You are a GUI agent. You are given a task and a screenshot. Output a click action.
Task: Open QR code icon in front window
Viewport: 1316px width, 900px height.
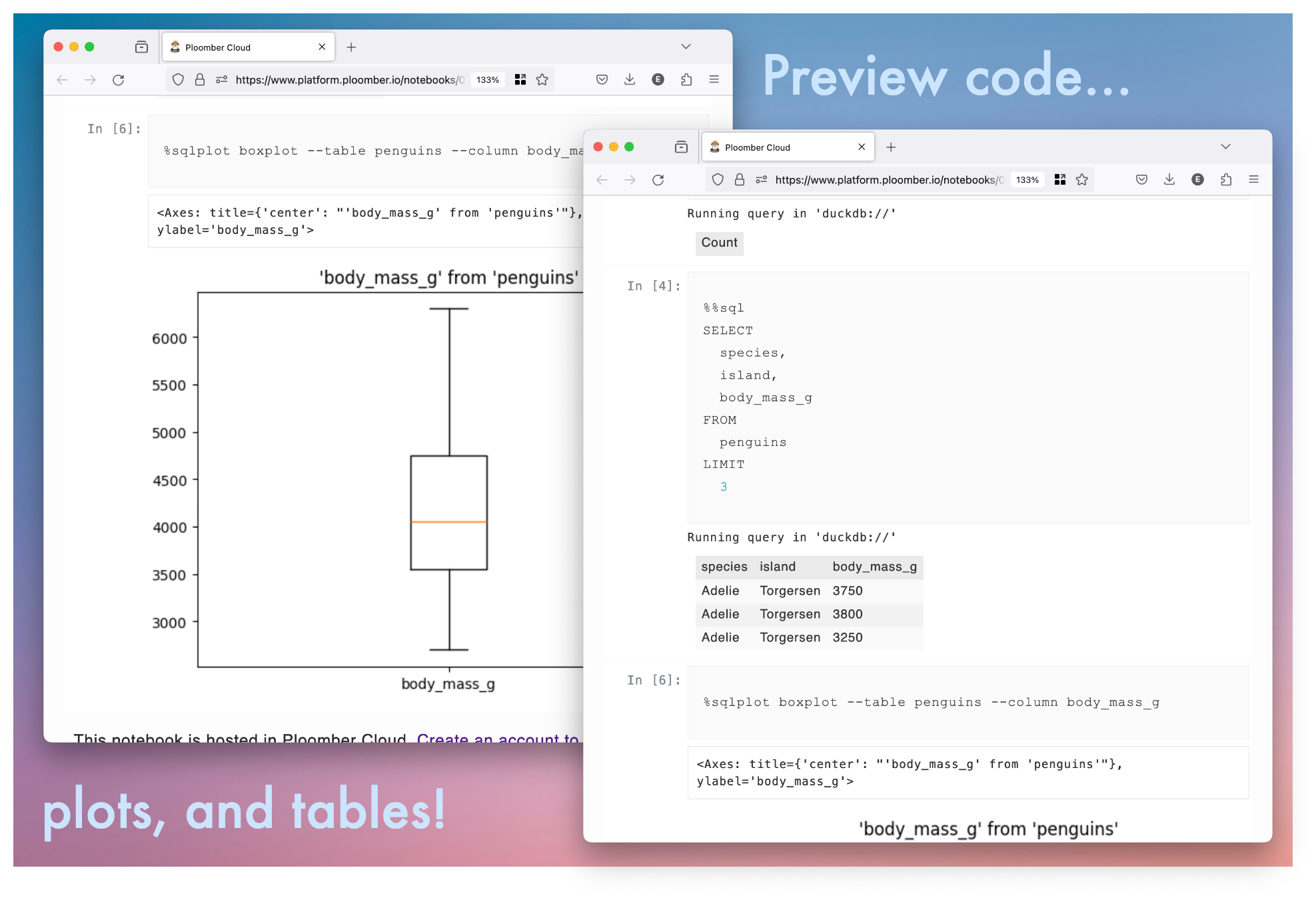(x=1060, y=180)
